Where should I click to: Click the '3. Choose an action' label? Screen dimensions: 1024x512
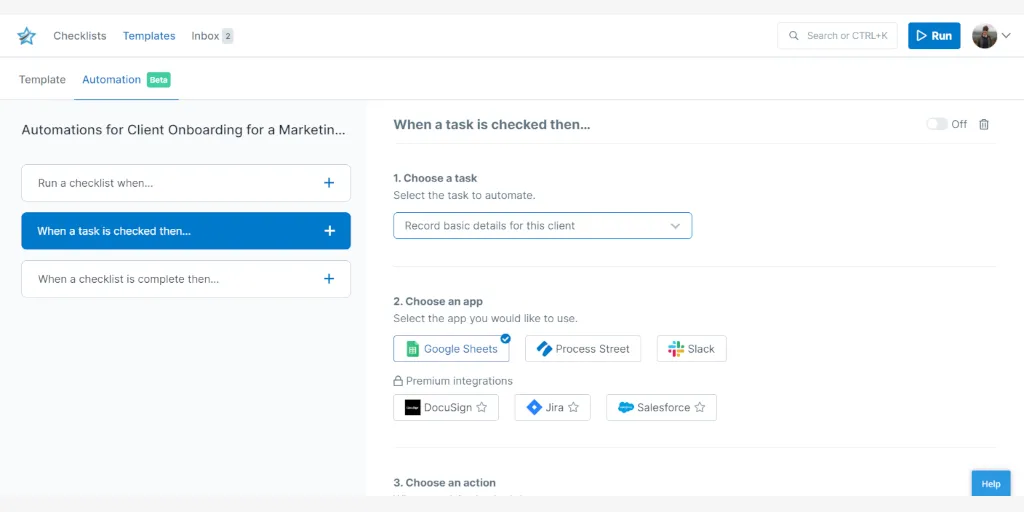coord(444,483)
